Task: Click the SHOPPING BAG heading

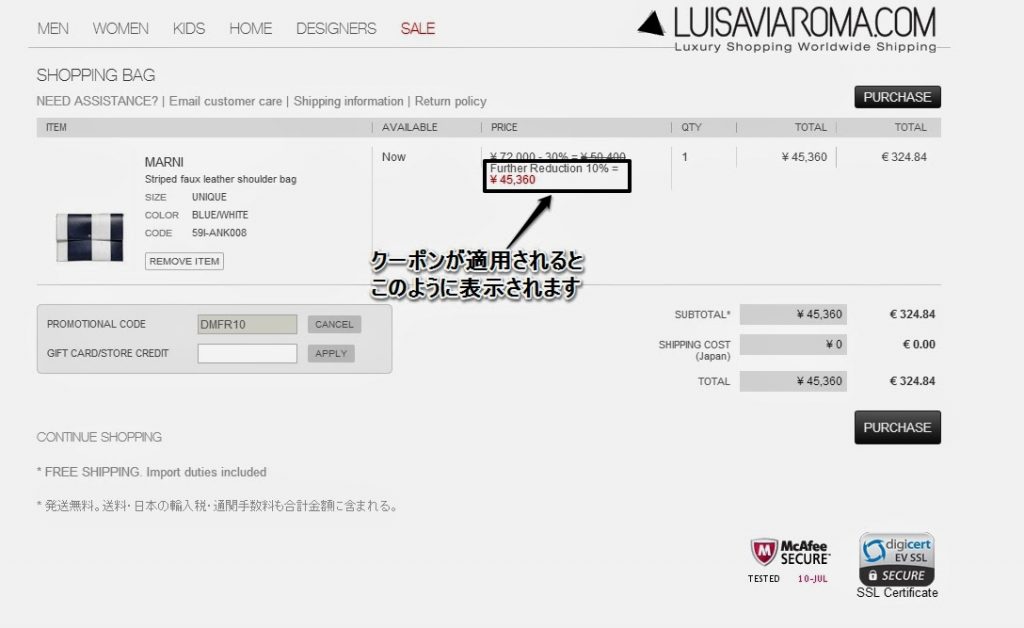Action: (x=96, y=76)
